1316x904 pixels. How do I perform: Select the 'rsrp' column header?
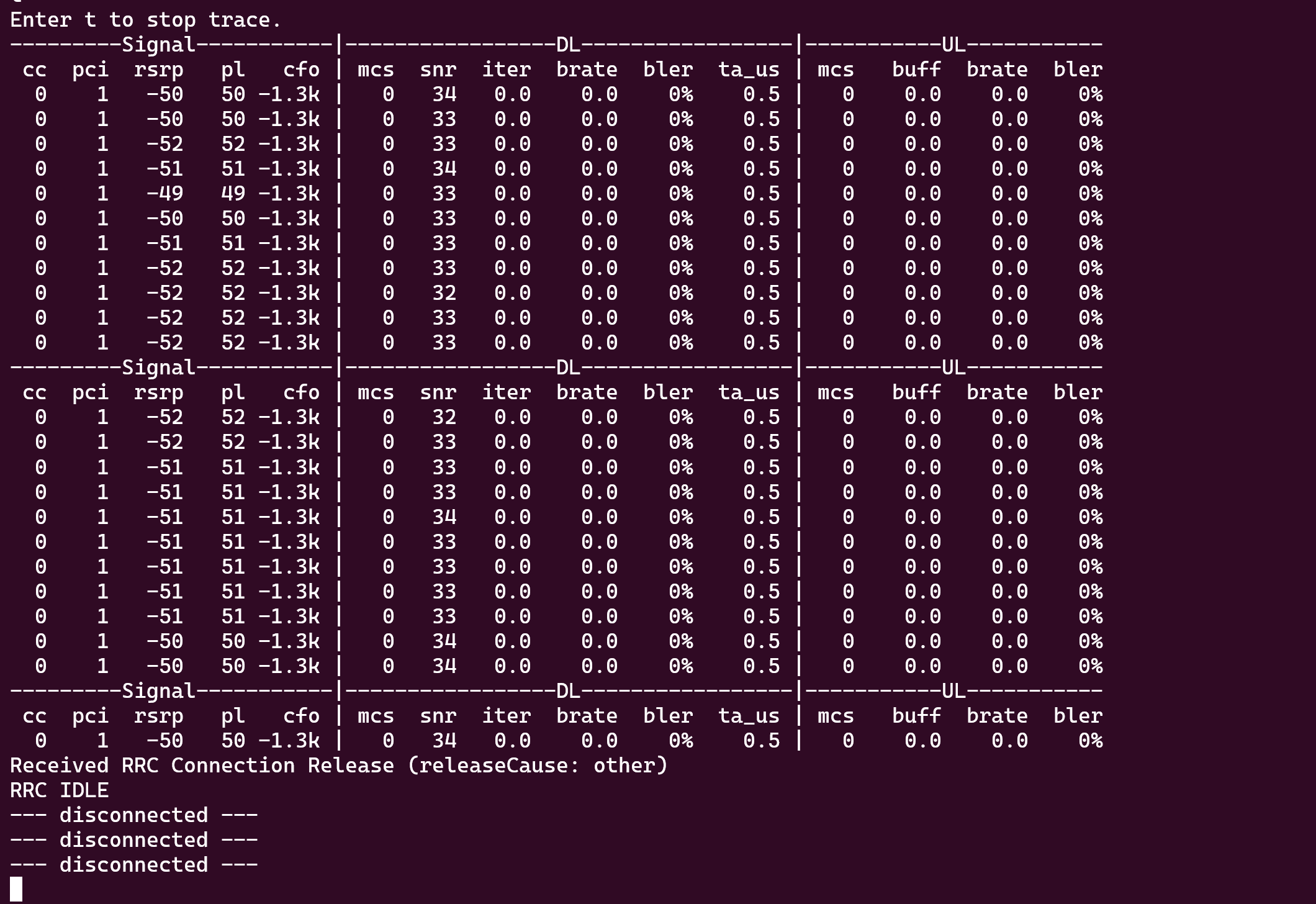coord(158,70)
